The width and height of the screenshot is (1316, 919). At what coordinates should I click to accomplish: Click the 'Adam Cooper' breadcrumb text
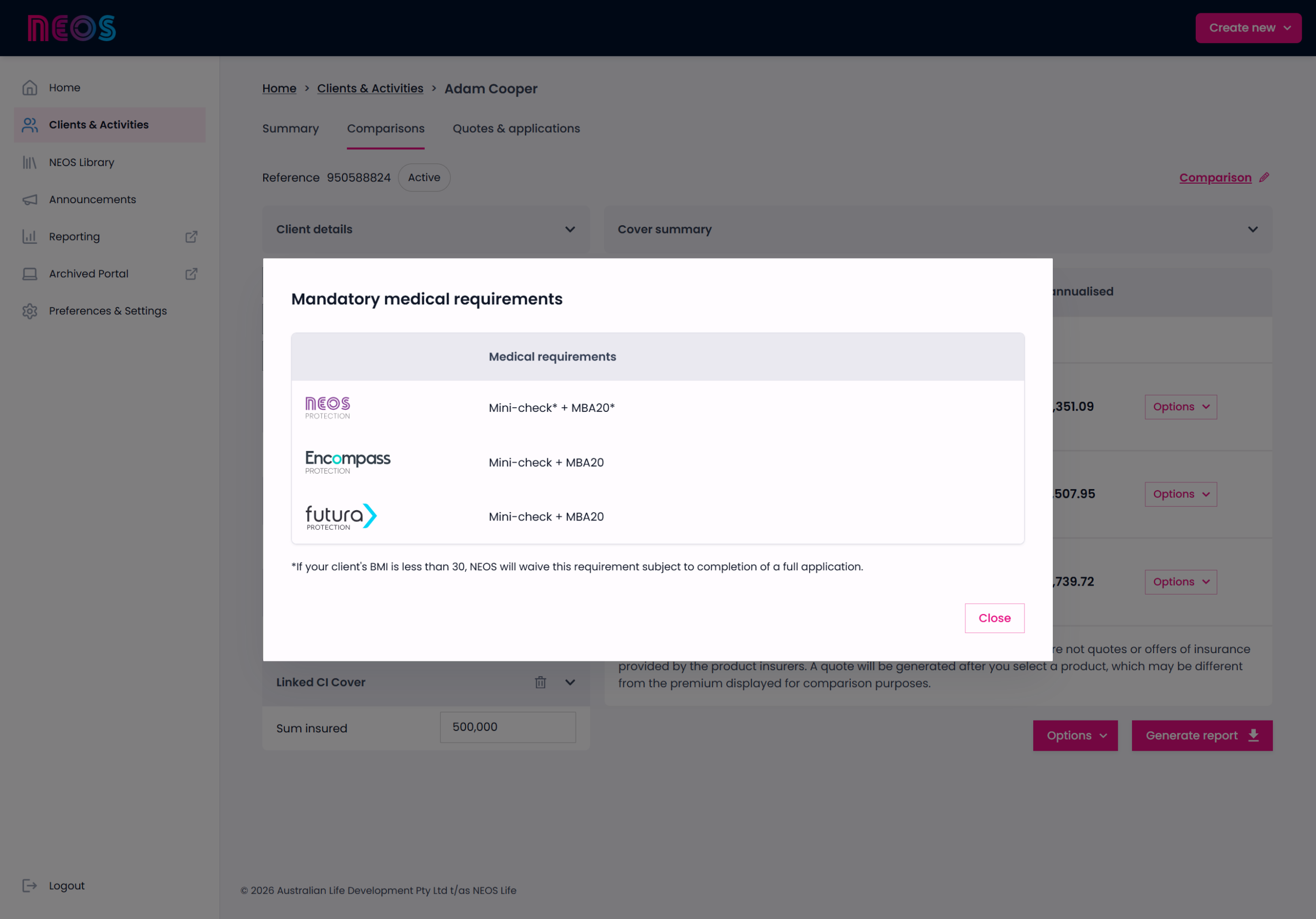(490, 89)
